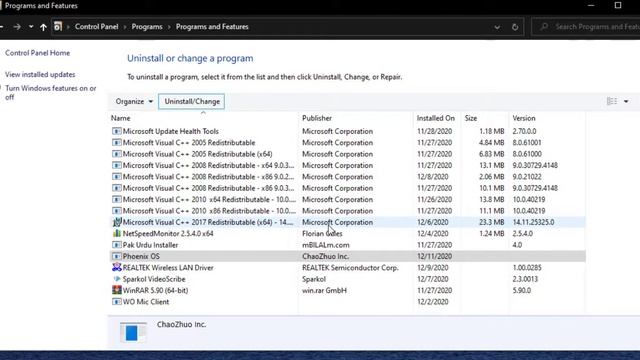Click the Visual C++ 2010 x86 Redistributable icon

pyautogui.click(x=117, y=211)
